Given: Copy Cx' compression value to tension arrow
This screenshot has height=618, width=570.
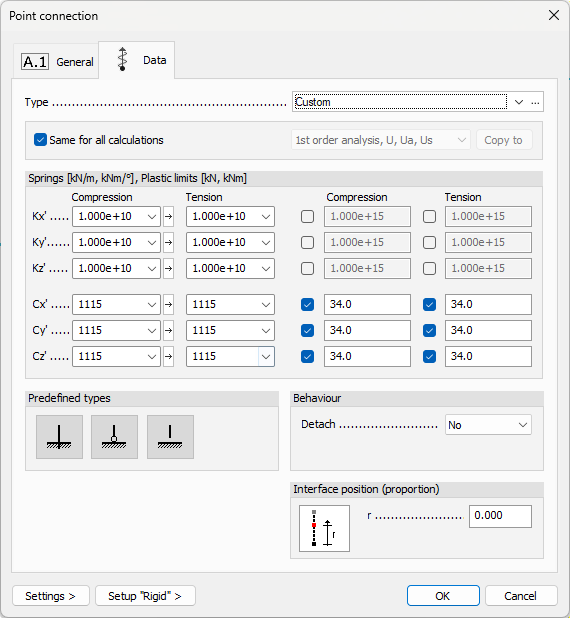Looking at the screenshot, I should pos(169,304).
